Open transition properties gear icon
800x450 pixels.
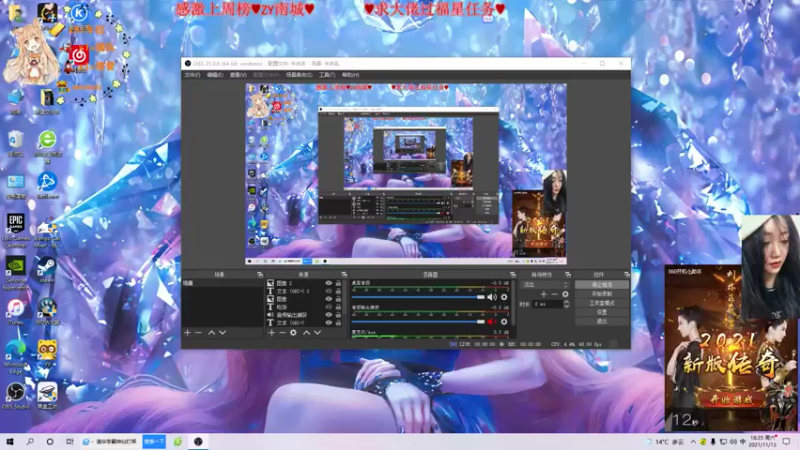pos(565,294)
